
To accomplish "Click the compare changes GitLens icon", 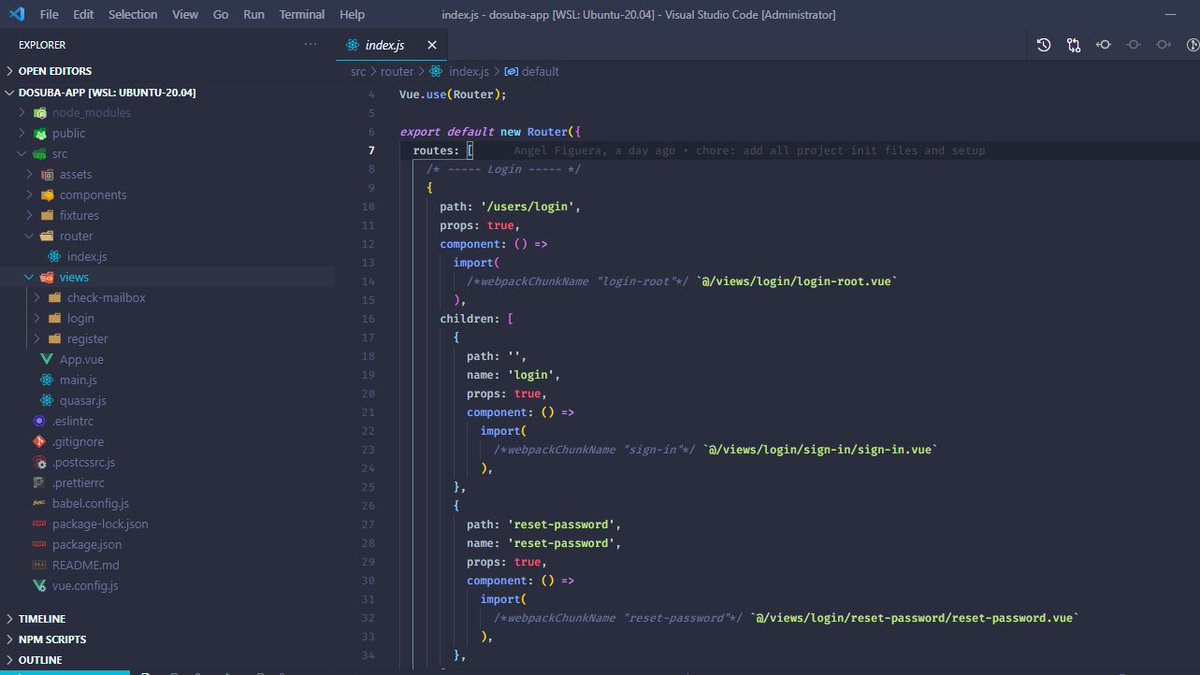I will pyautogui.click(x=1073, y=45).
